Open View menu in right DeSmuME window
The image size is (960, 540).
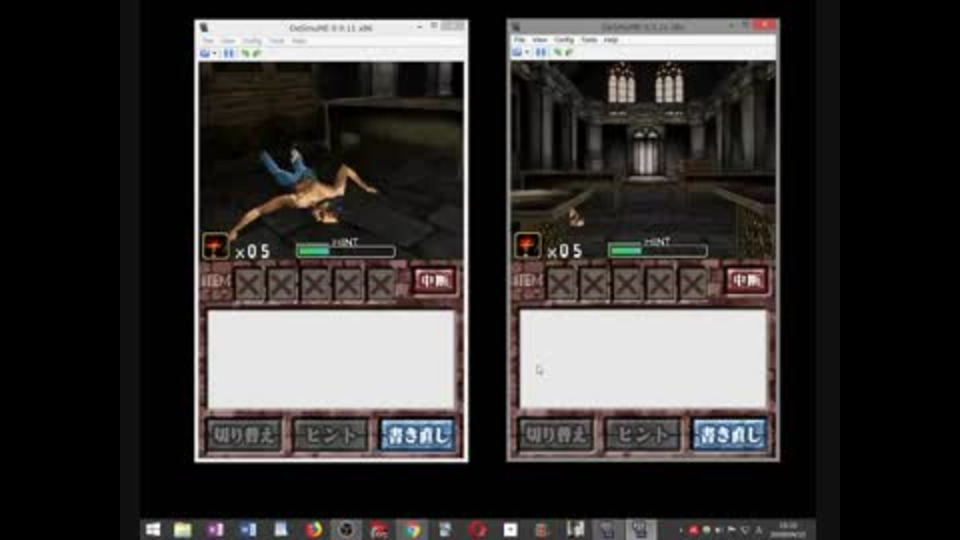pos(539,40)
